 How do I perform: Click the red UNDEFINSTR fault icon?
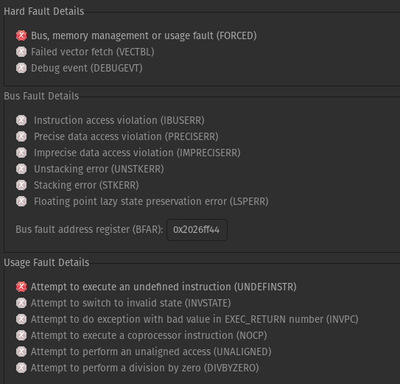(x=21, y=287)
